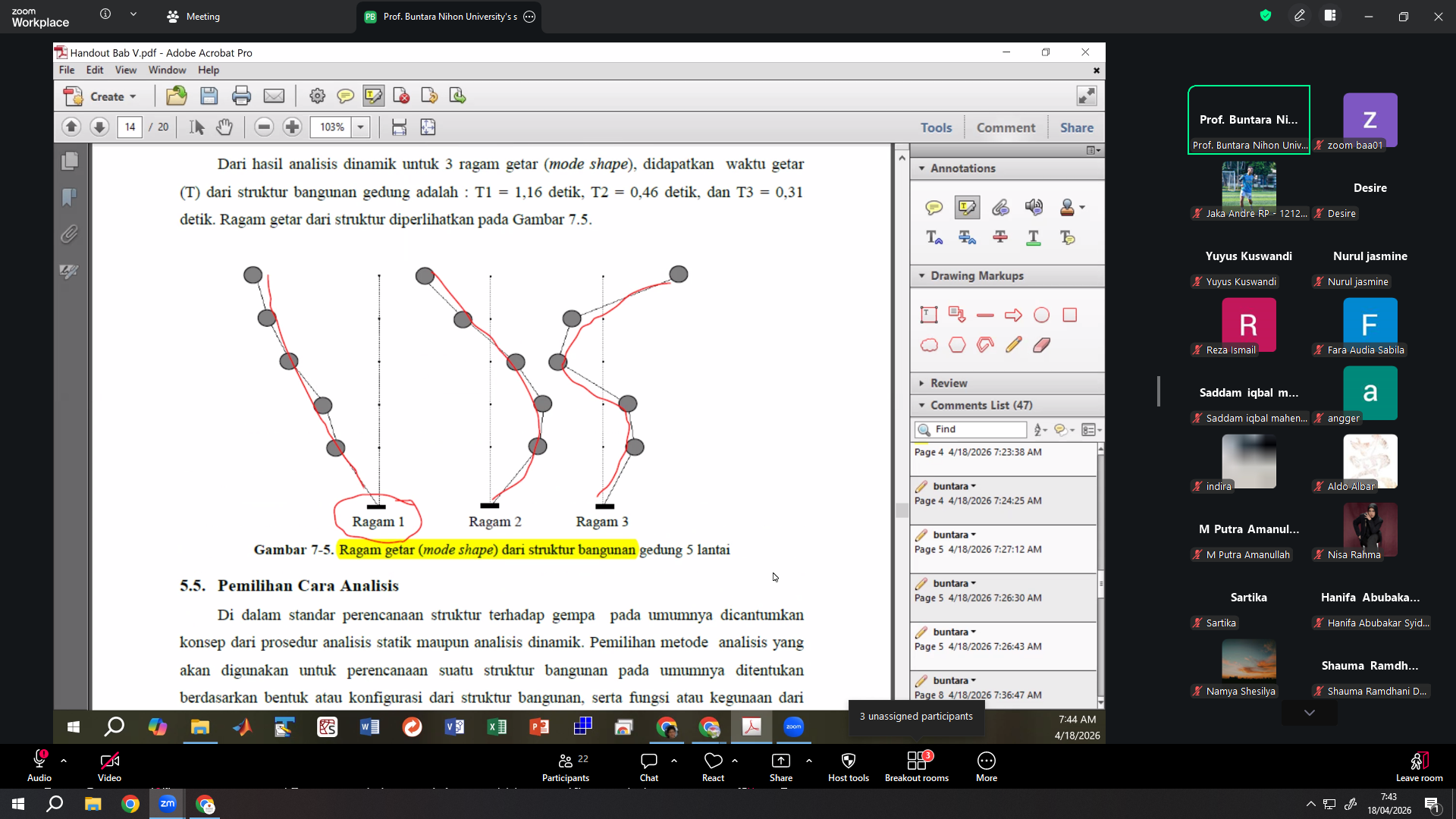Open the View menu
The image size is (1456, 819).
(126, 70)
